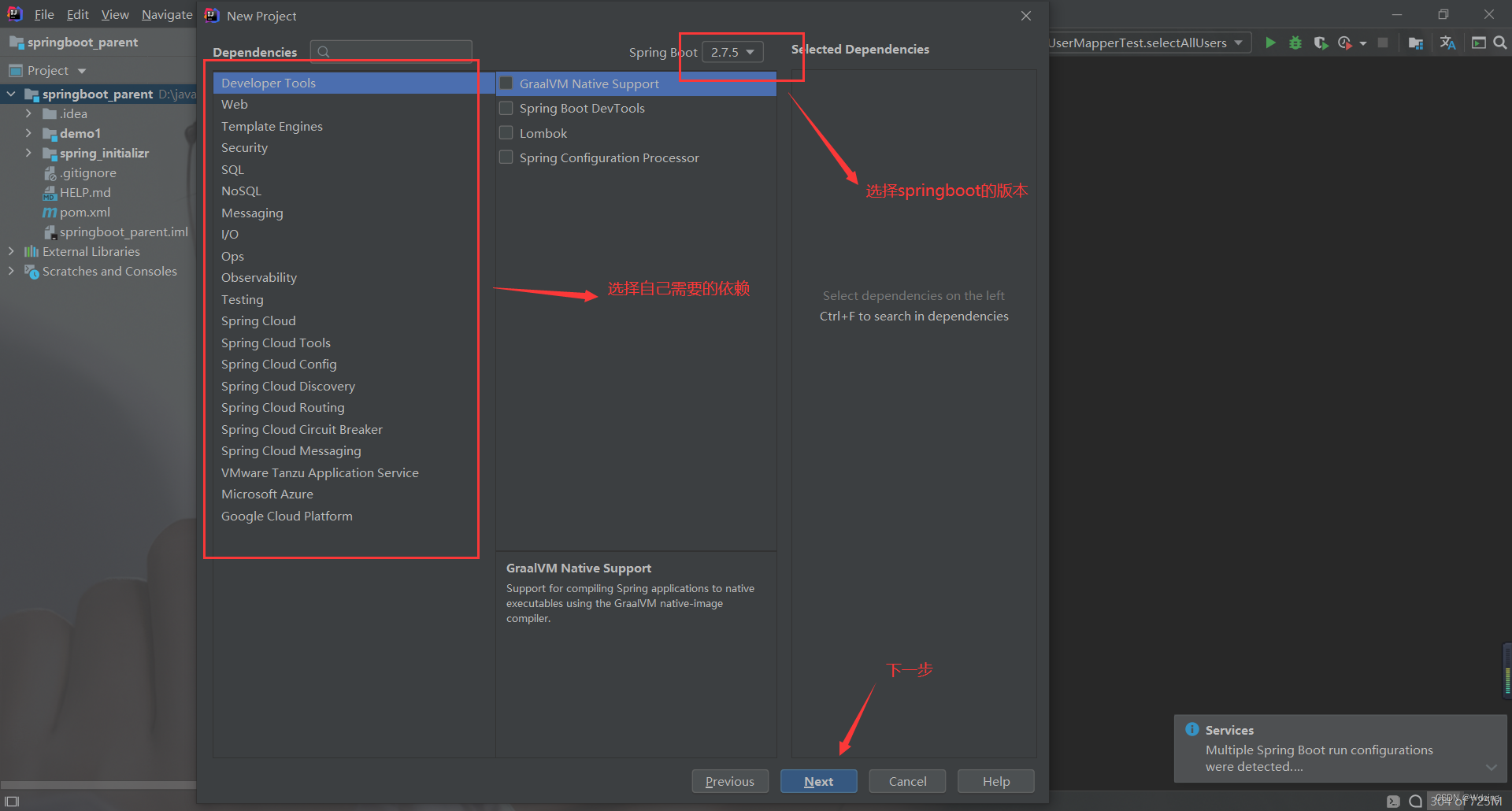This screenshot has height=811, width=1512.
Task: Expand External Libraries node
Action: coord(11,252)
